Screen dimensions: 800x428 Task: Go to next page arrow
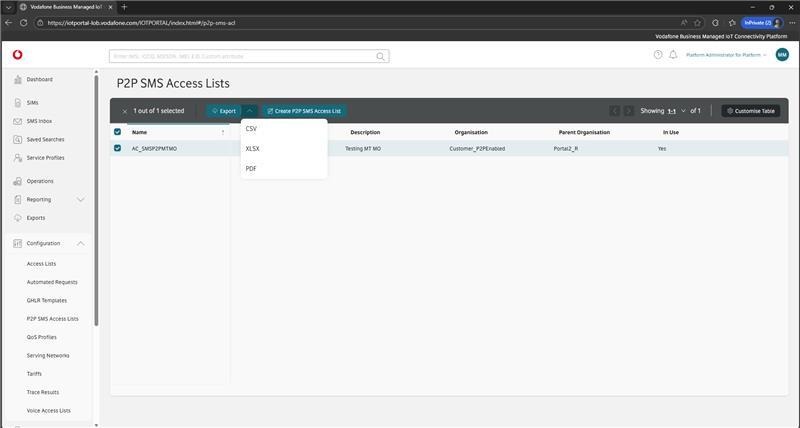point(630,111)
